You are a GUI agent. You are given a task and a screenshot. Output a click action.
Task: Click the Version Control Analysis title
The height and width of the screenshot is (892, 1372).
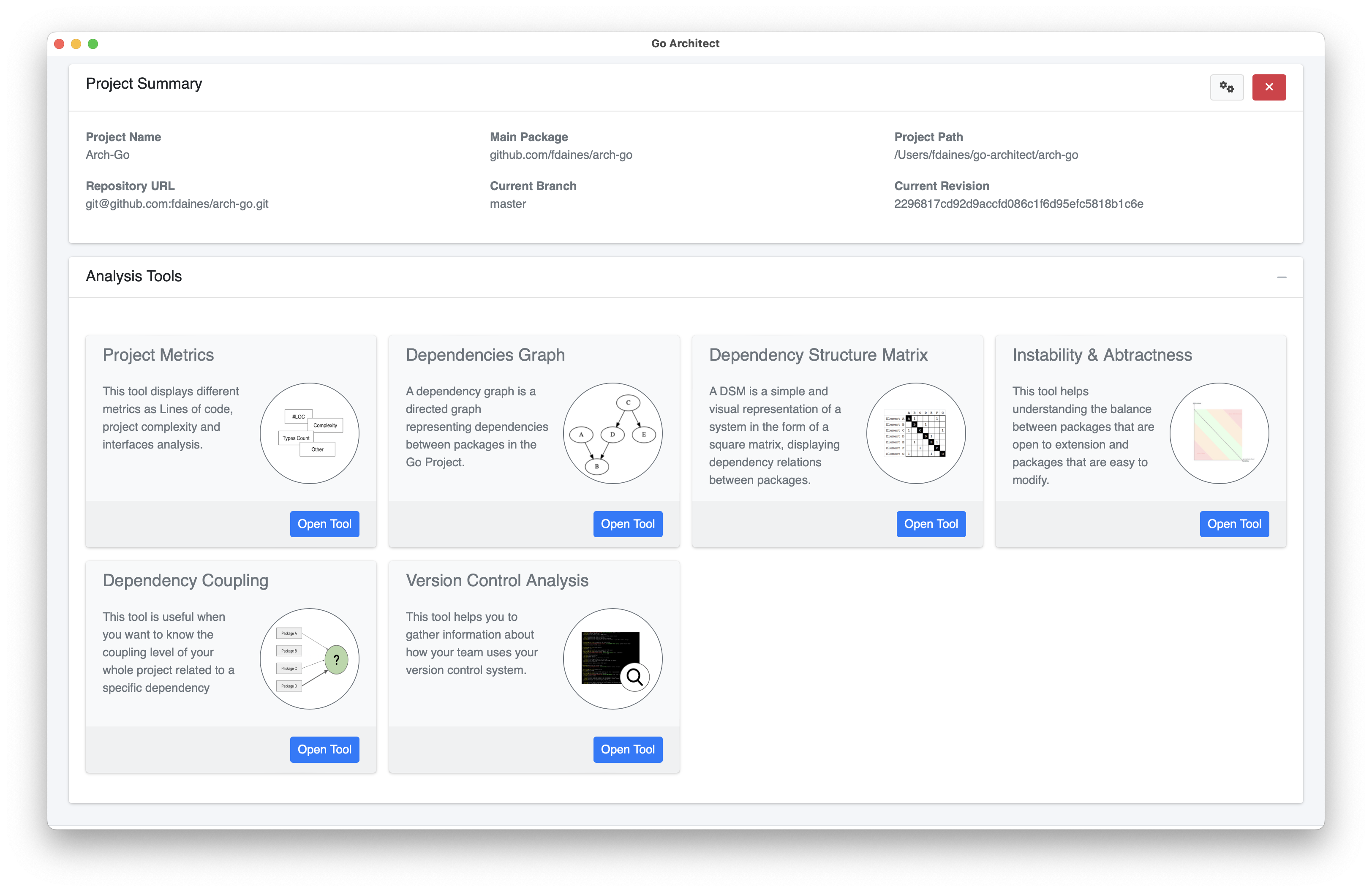click(x=497, y=580)
